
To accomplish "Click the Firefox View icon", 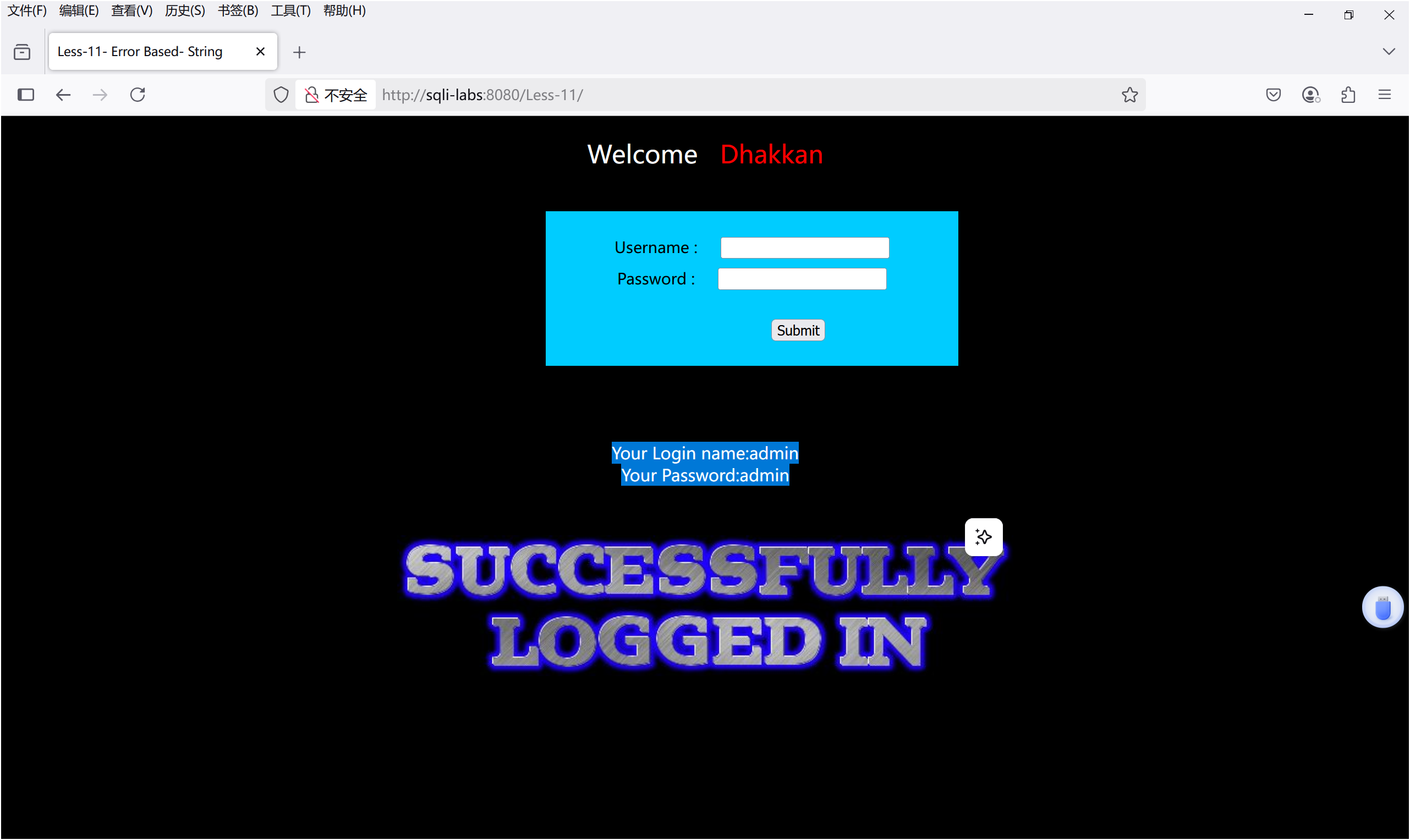I will pos(22,52).
